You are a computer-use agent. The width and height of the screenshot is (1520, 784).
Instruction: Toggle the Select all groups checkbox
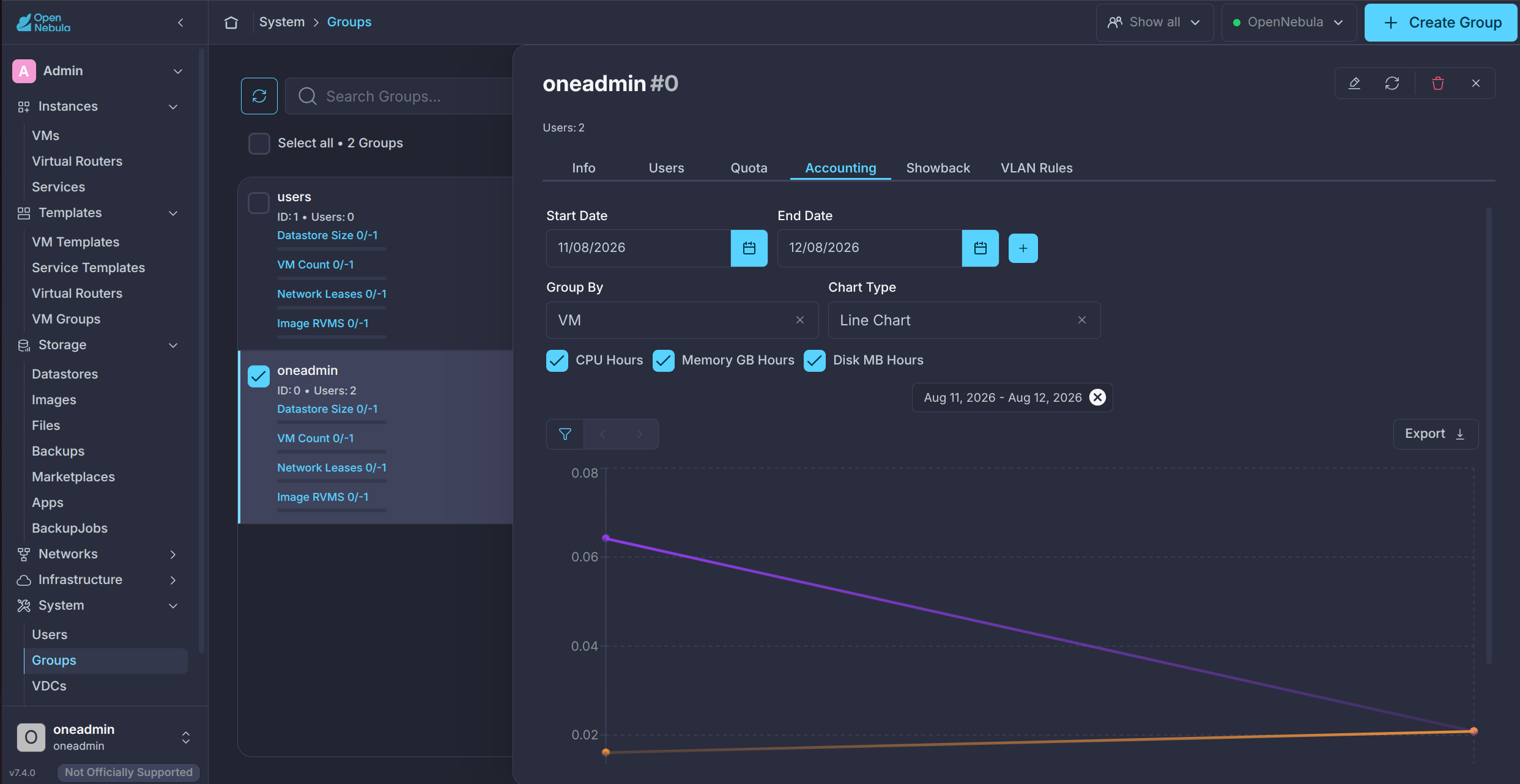tap(259, 143)
